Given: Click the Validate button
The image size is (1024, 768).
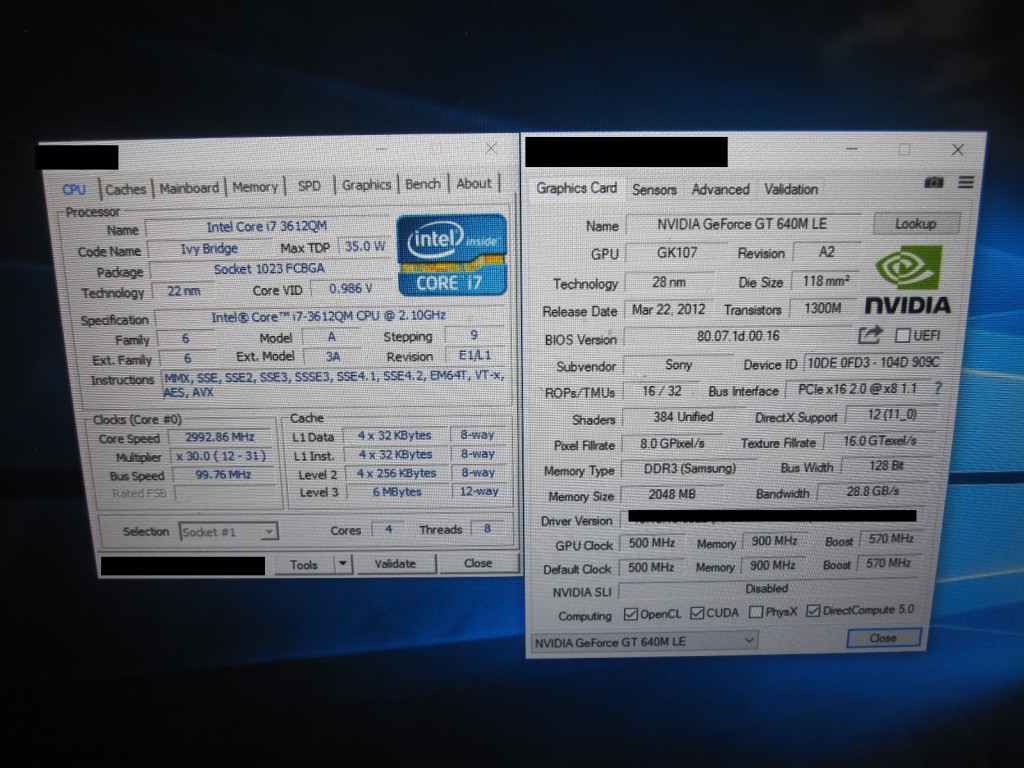Looking at the screenshot, I should [x=394, y=563].
